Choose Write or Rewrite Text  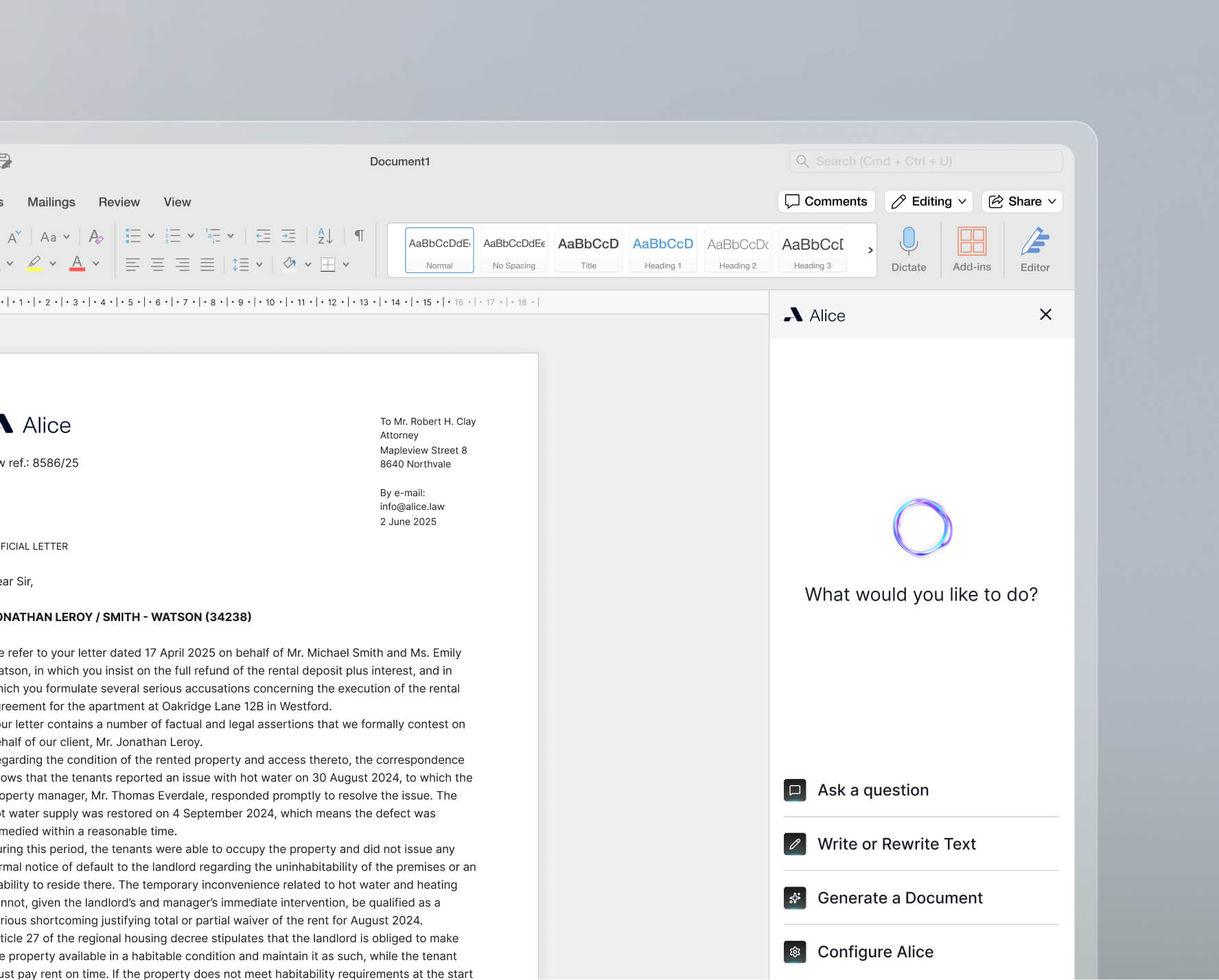click(x=921, y=844)
